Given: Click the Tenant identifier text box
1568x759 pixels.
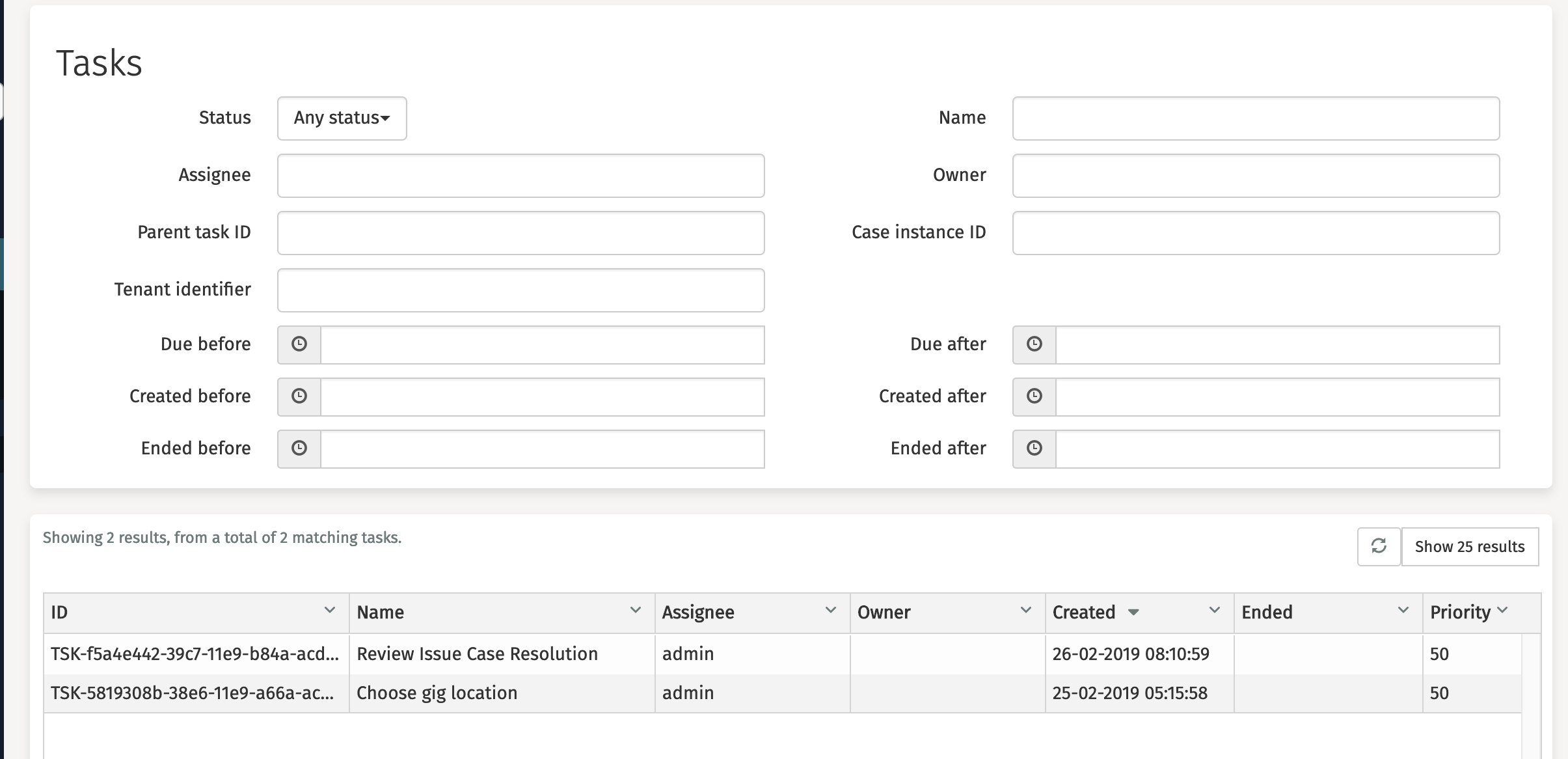Looking at the screenshot, I should point(520,290).
